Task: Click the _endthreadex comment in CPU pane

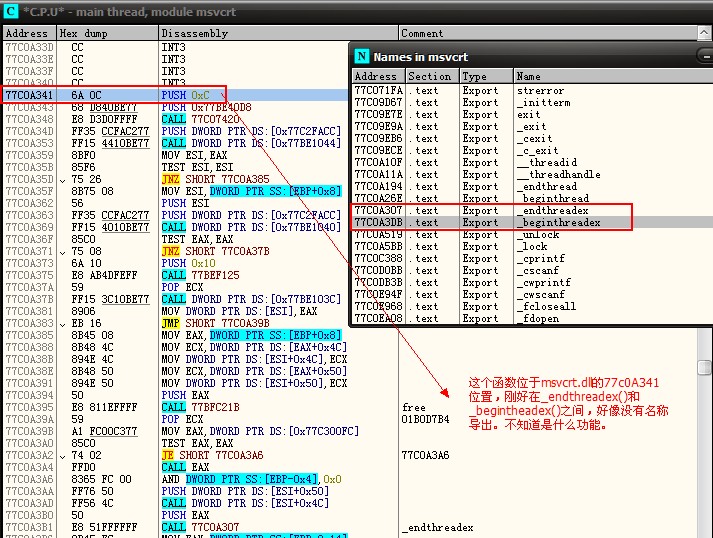Action: tap(438, 527)
